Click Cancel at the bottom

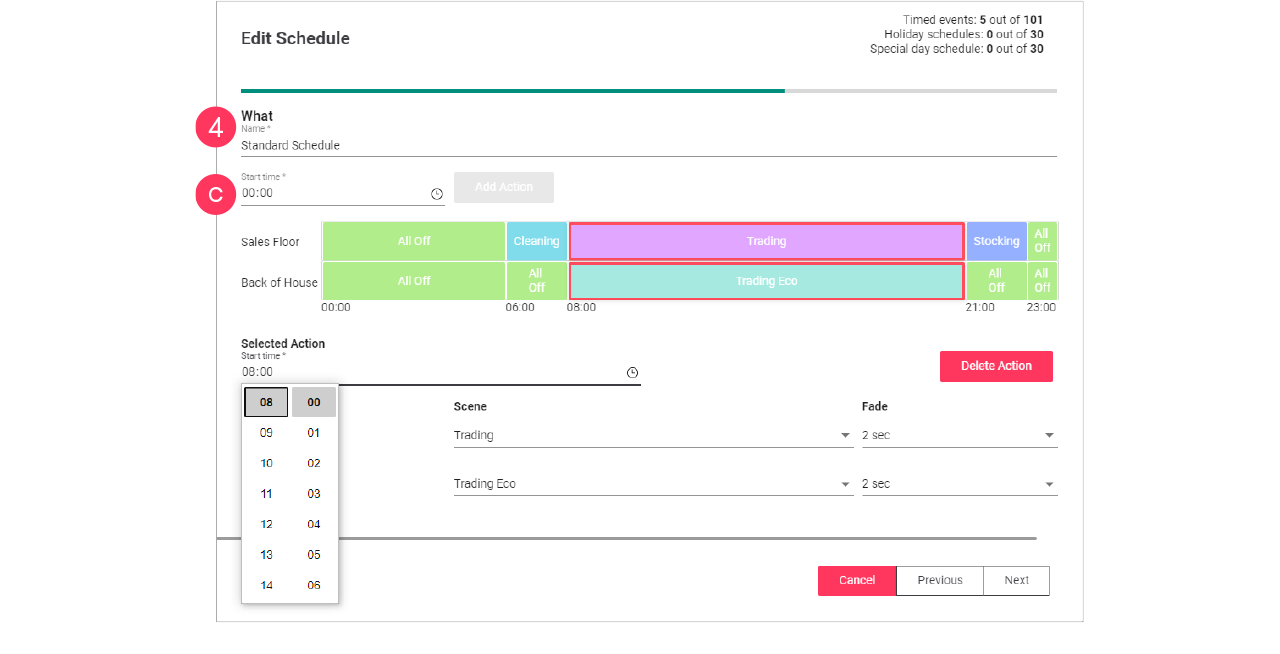857,580
